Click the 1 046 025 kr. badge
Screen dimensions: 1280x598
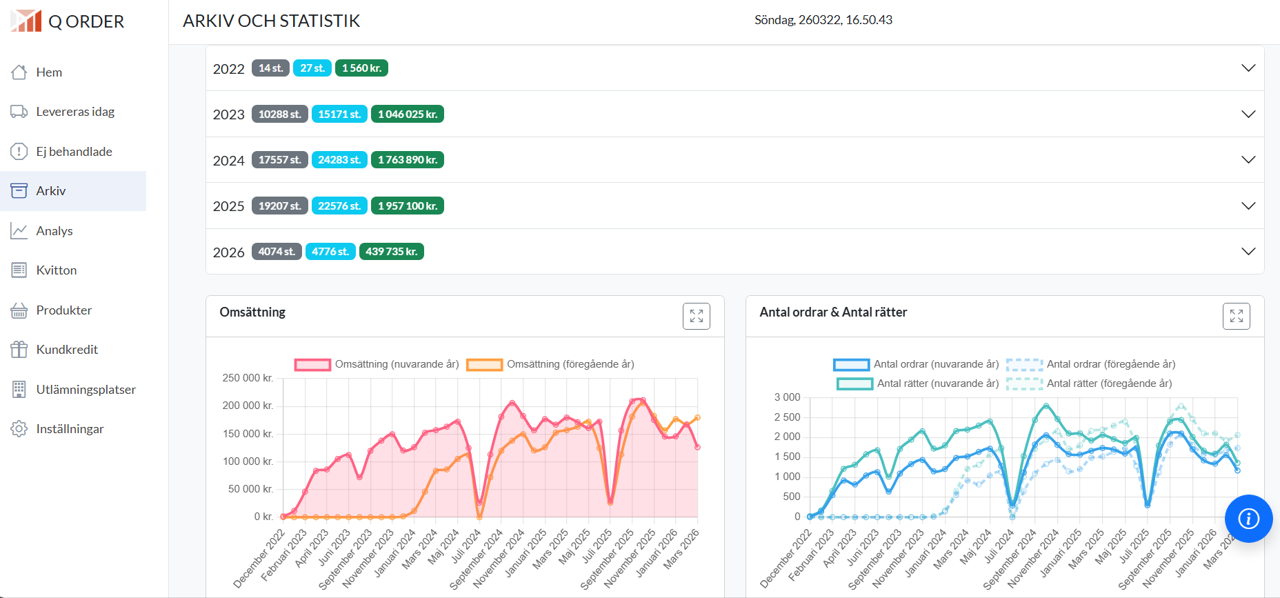coord(408,114)
